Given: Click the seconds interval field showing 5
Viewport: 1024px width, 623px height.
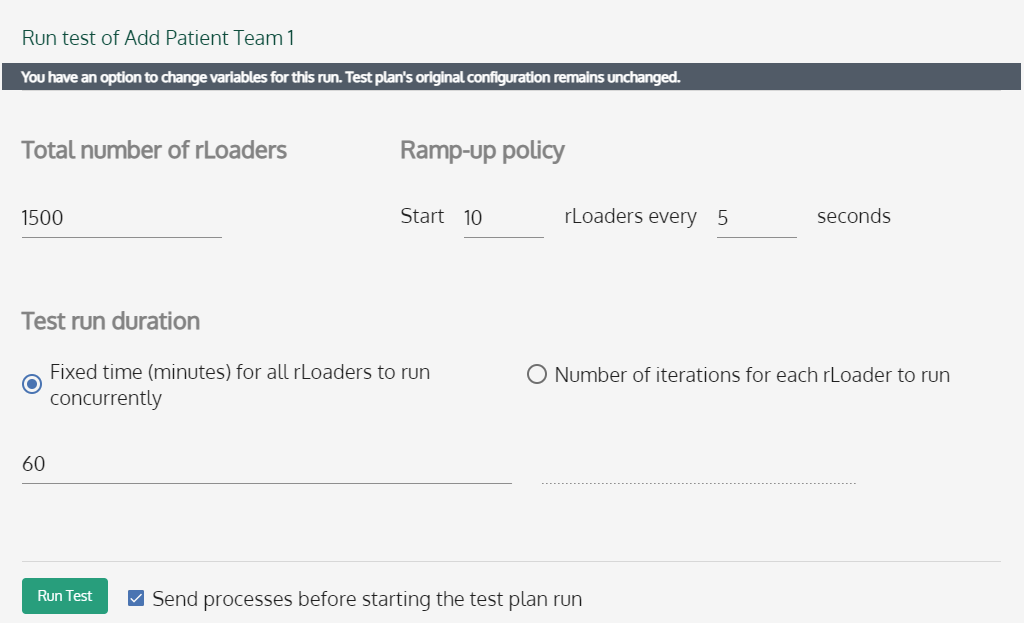Looking at the screenshot, I should pyautogui.click(x=757, y=216).
